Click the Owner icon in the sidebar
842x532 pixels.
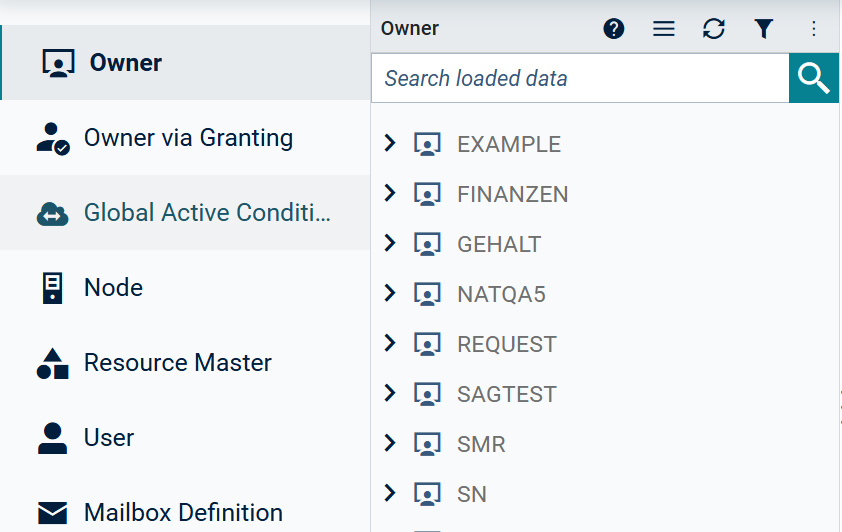58,63
